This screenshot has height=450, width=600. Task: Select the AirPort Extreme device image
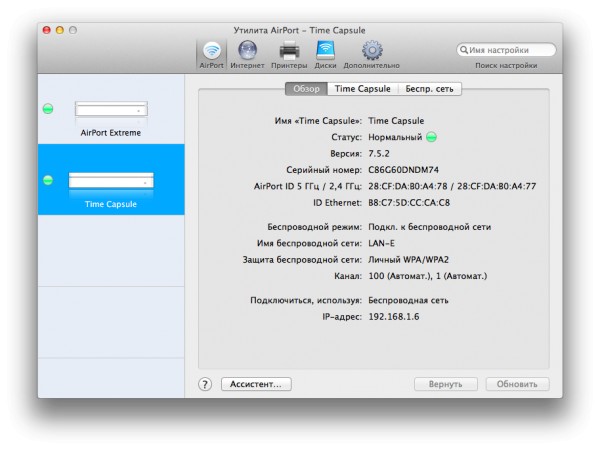tap(111, 109)
